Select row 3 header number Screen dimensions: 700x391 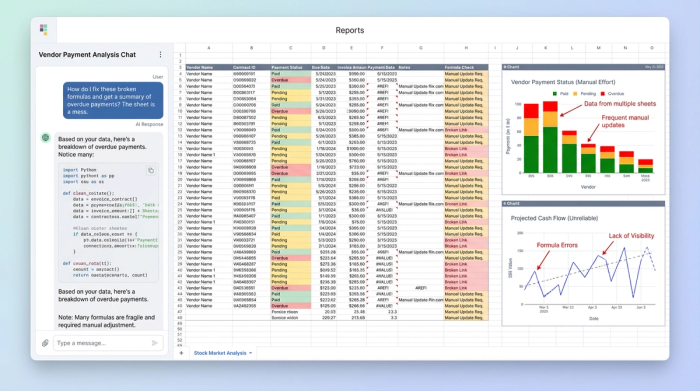(180, 67)
